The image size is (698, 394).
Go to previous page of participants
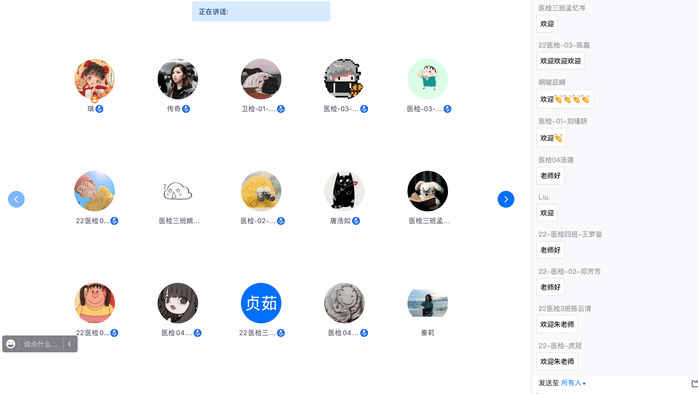coord(16,199)
